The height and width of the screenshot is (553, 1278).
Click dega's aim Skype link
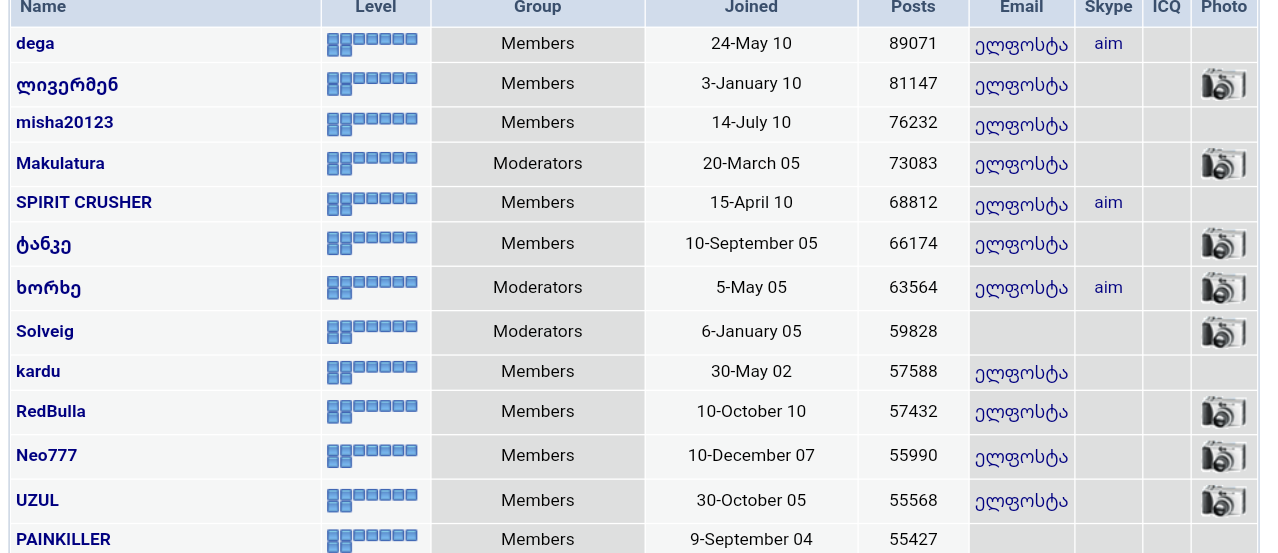[x=1108, y=44]
